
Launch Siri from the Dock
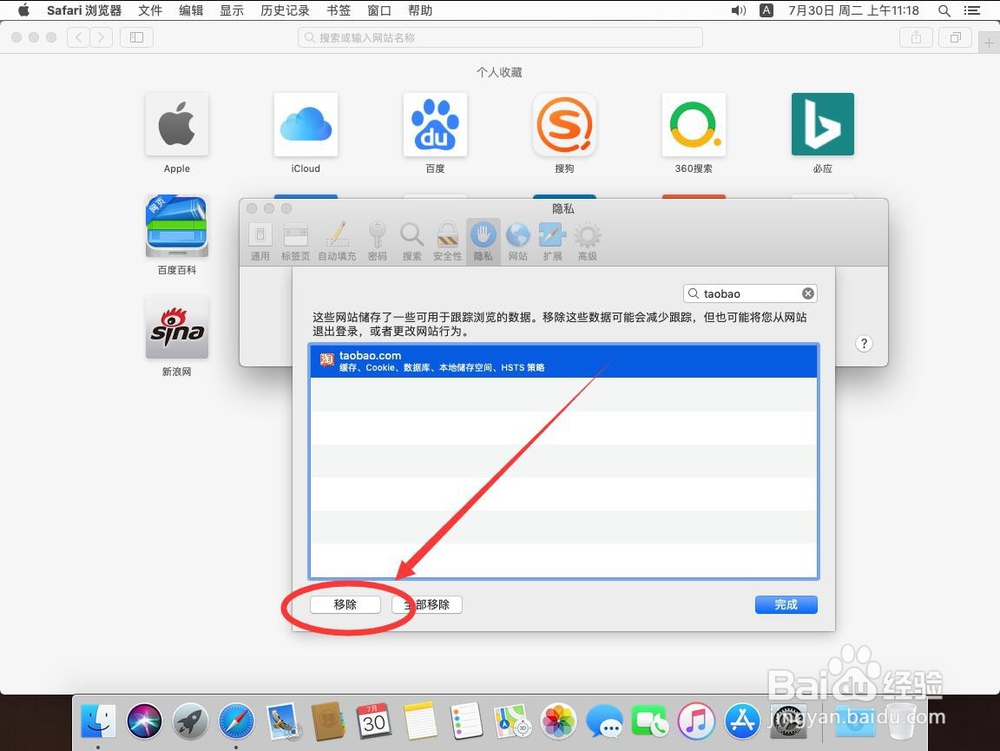click(144, 721)
